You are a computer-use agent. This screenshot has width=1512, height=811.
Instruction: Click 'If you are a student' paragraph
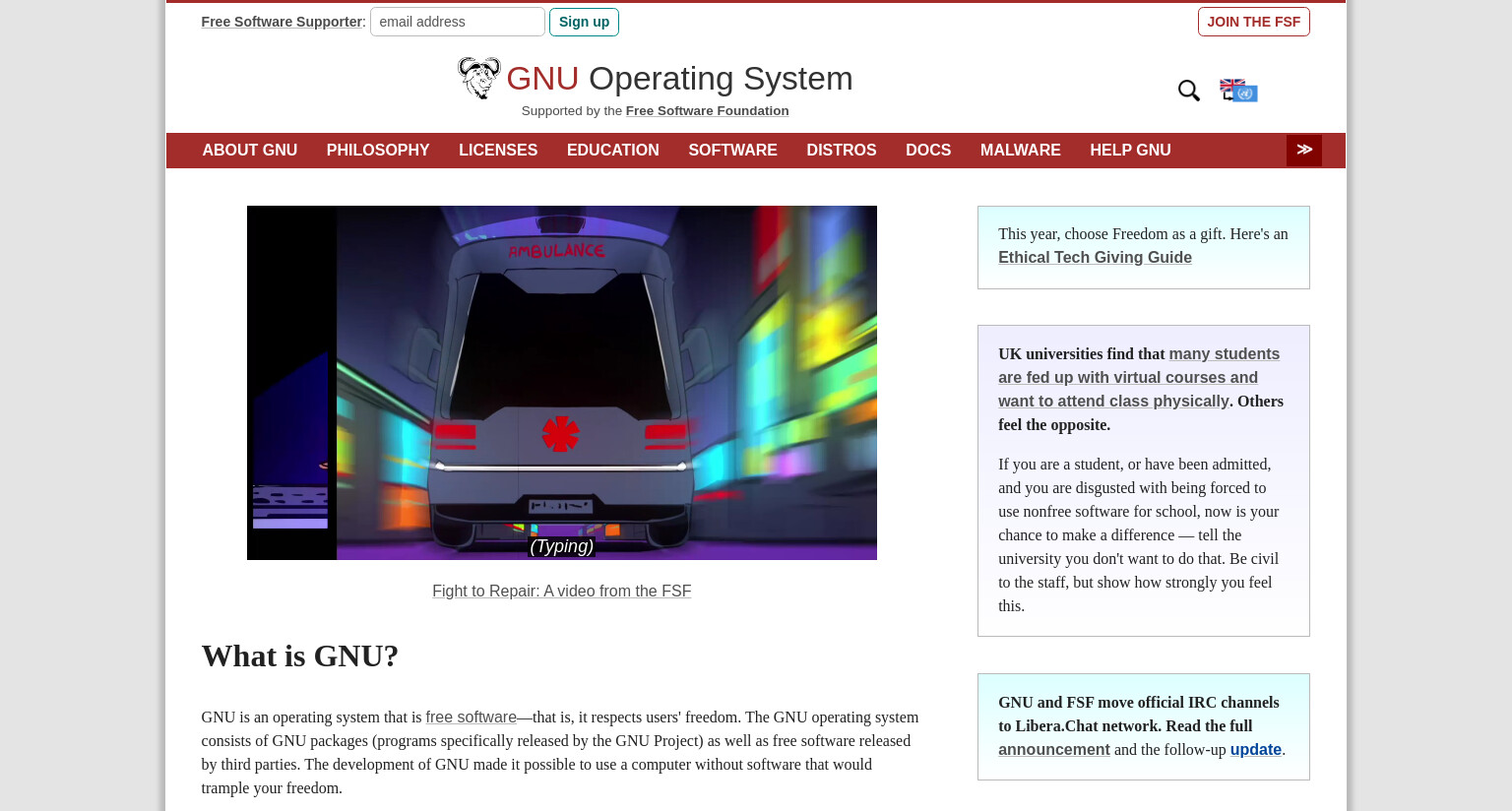(1139, 535)
